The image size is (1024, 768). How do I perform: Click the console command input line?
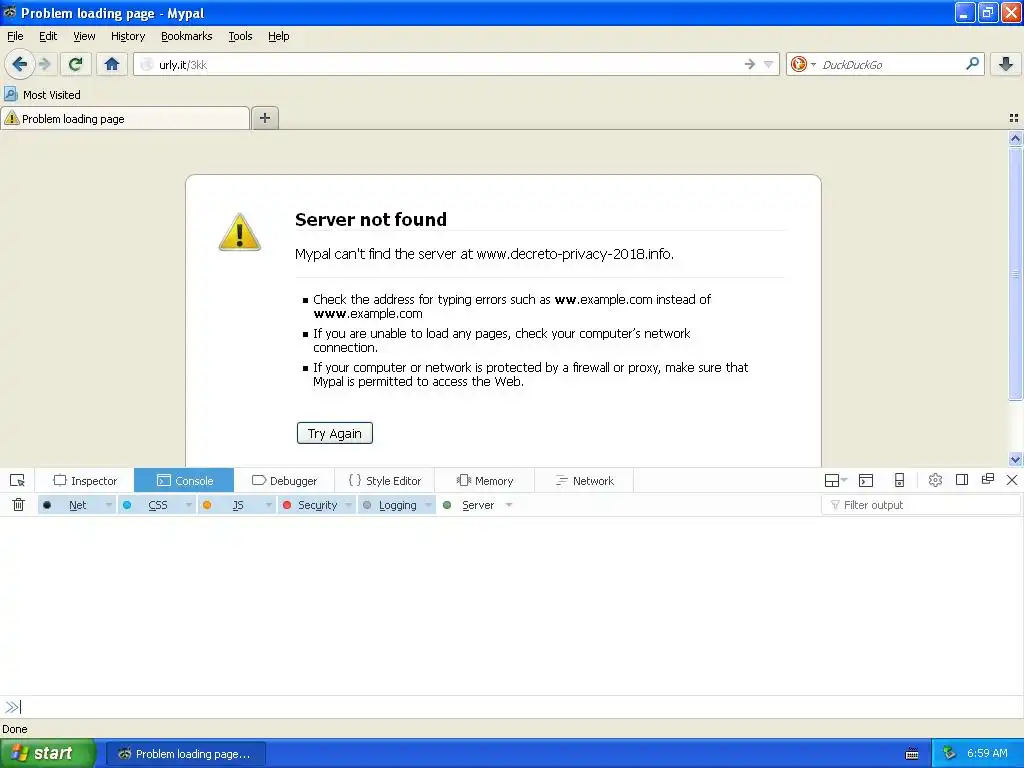click(x=512, y=707)
